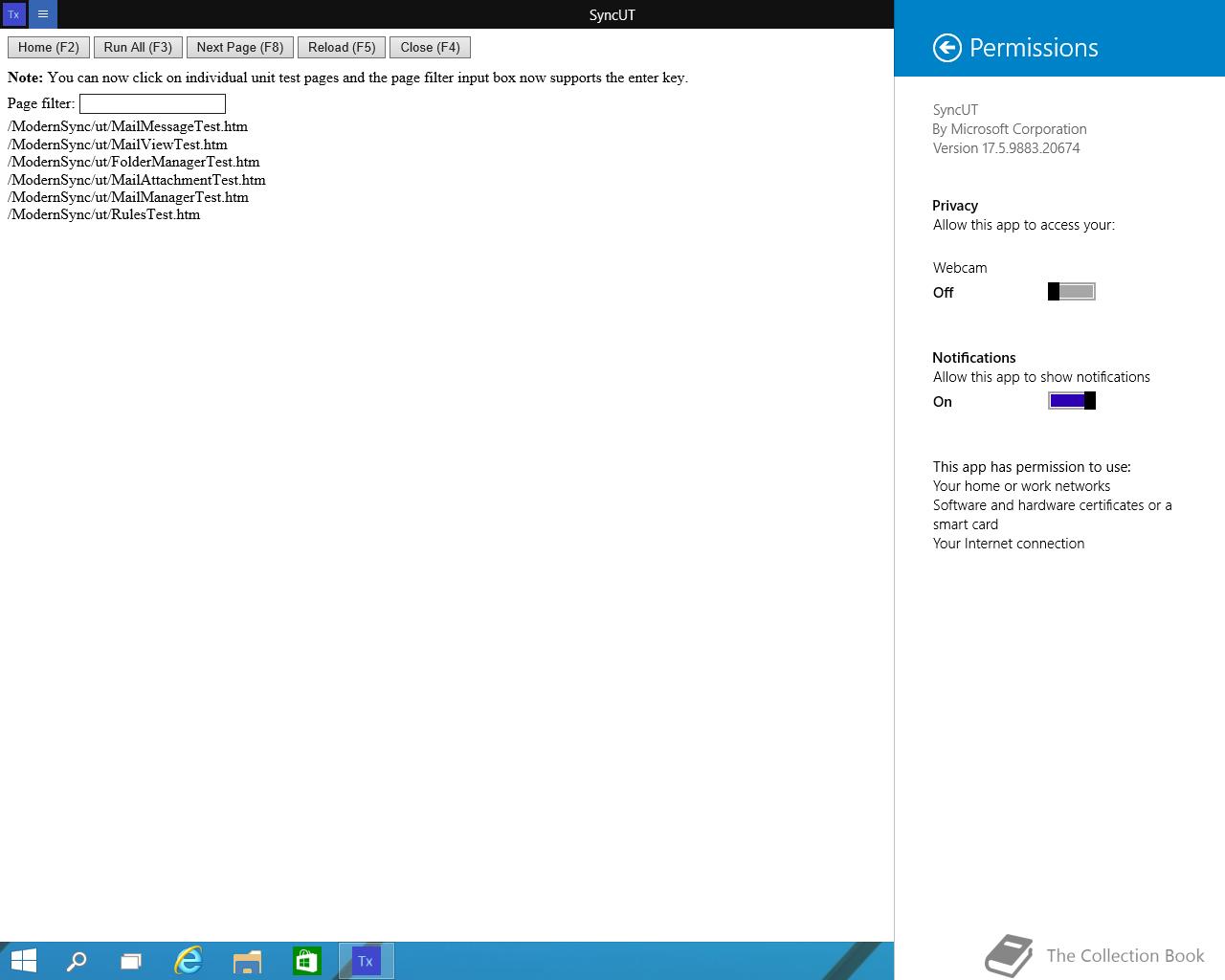Open the Store app from taskbar
Viewport: 1225px width, 980px height.
click(306, 961)
